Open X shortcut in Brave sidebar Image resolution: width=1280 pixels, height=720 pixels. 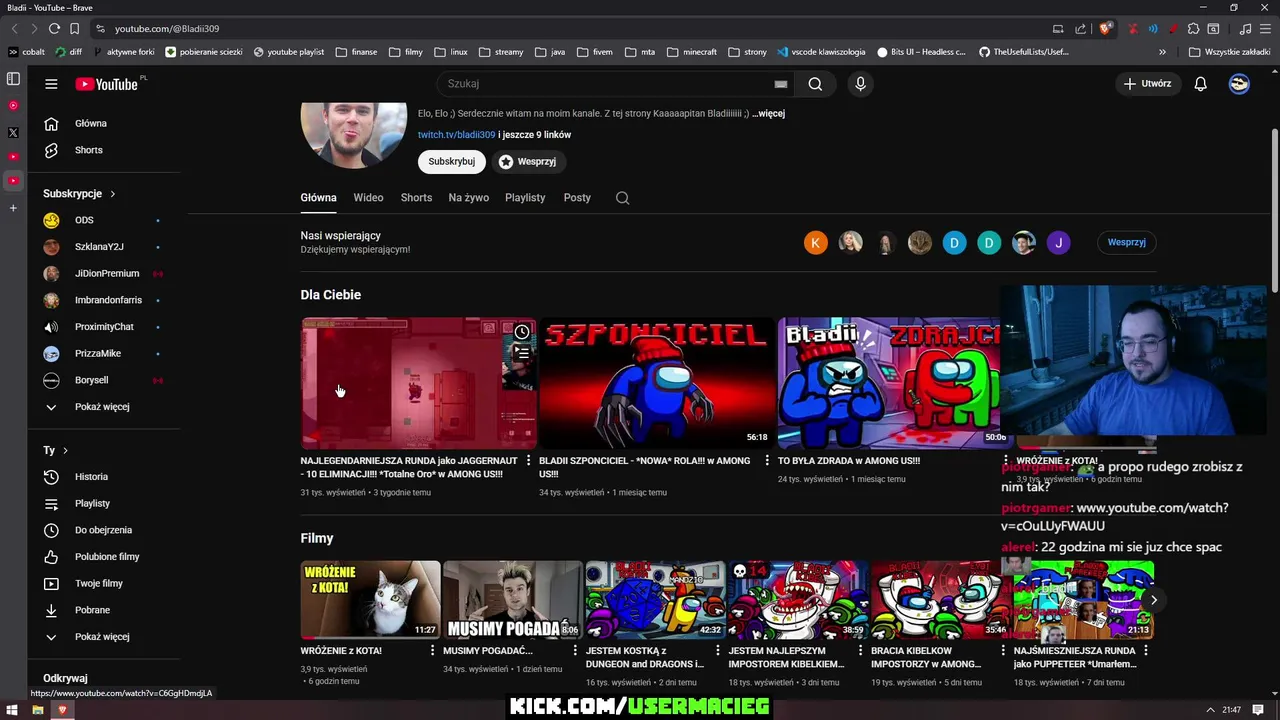(x=13, y=132)
